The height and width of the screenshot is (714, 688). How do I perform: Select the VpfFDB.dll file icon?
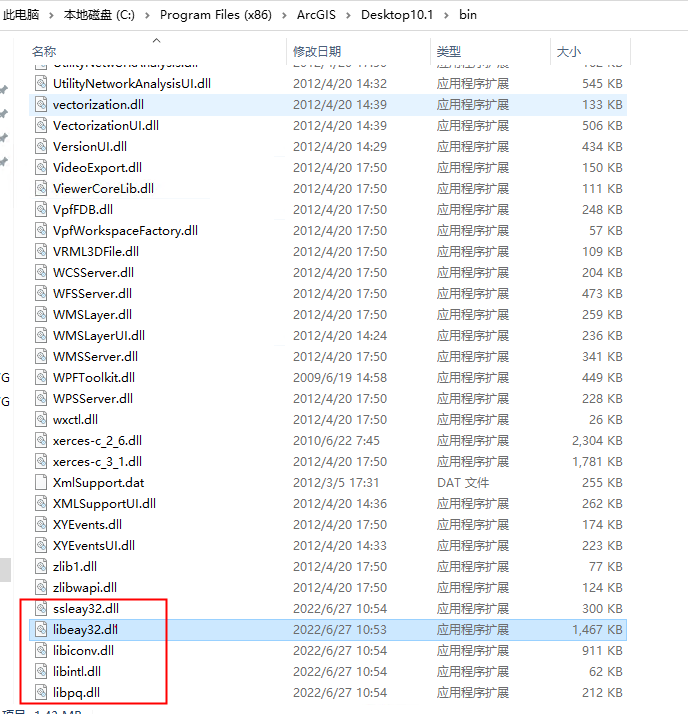click(41, 209)
